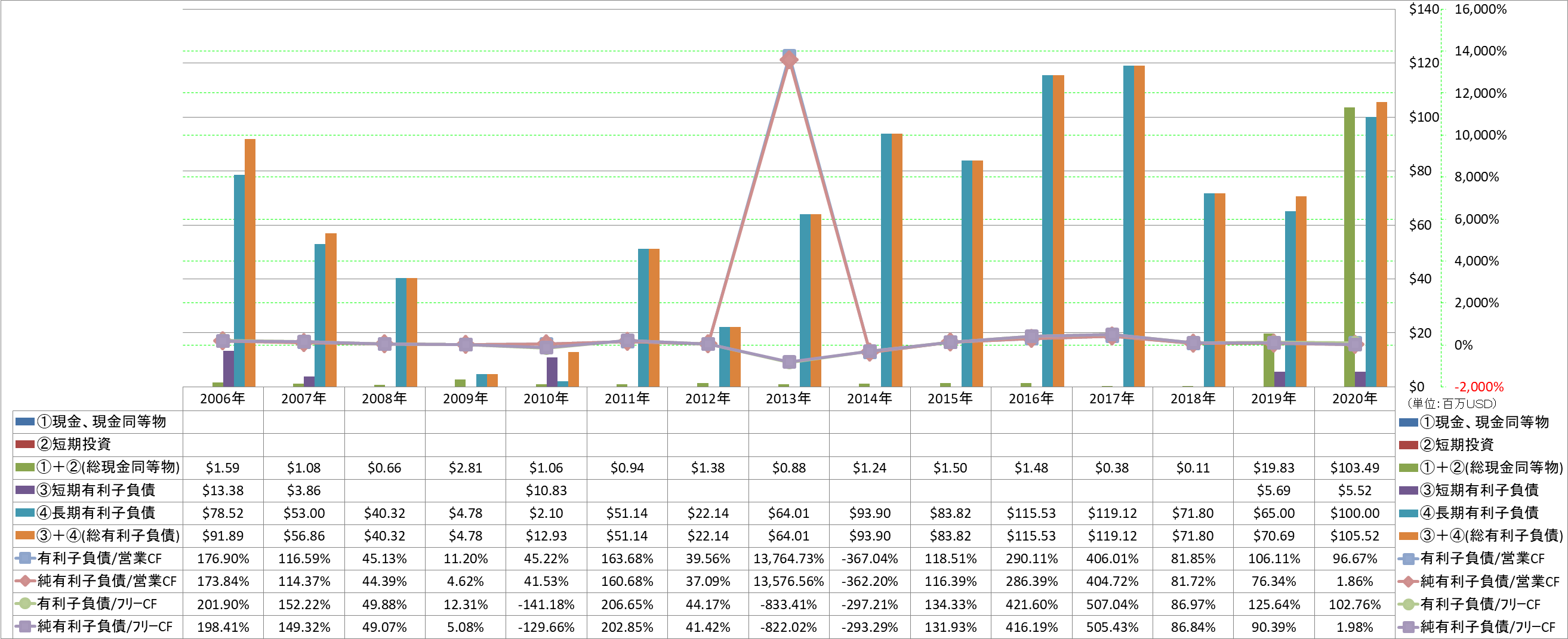The width and height of the screenshot is (1568, 639).
Task: Click the purple 2010年 short-term debt bar
Action: point(552,372)
